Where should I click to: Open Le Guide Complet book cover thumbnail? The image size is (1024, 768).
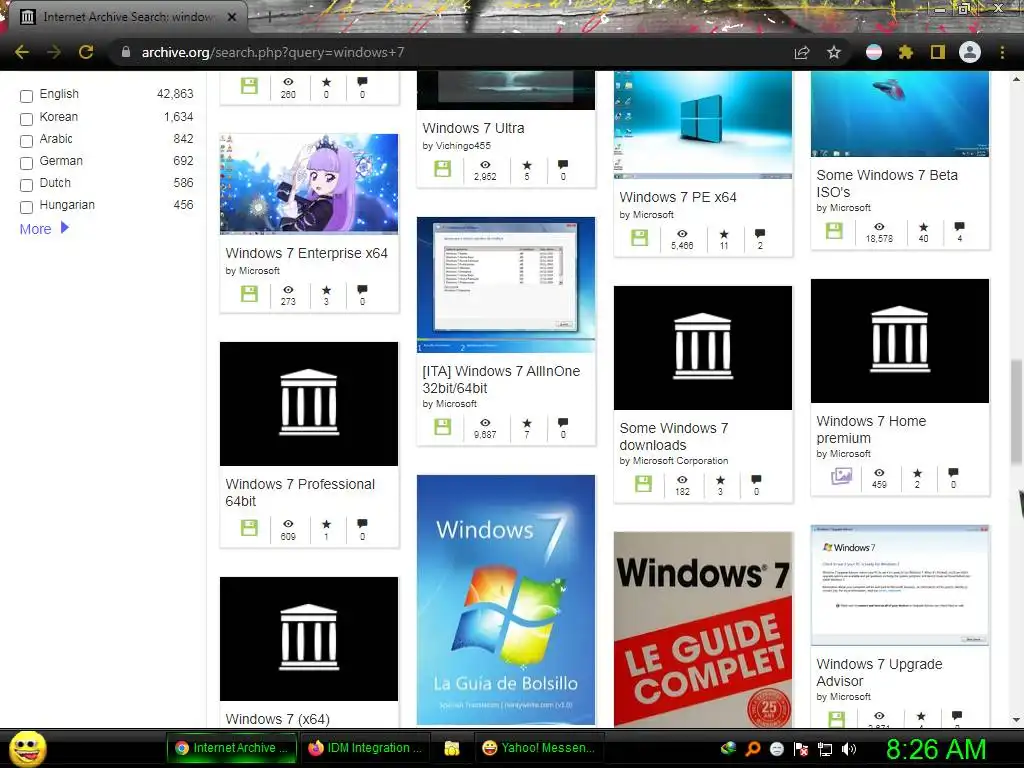click(x=703, y=630)
